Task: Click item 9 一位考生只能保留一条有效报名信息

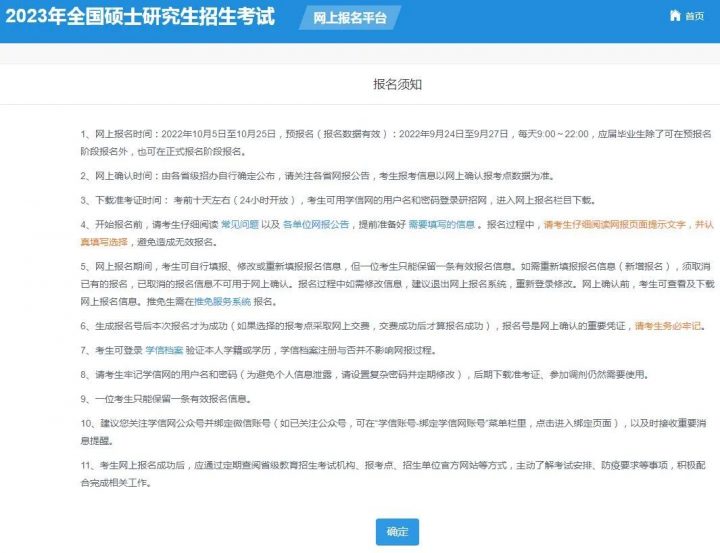Action: tap(166, 399)
